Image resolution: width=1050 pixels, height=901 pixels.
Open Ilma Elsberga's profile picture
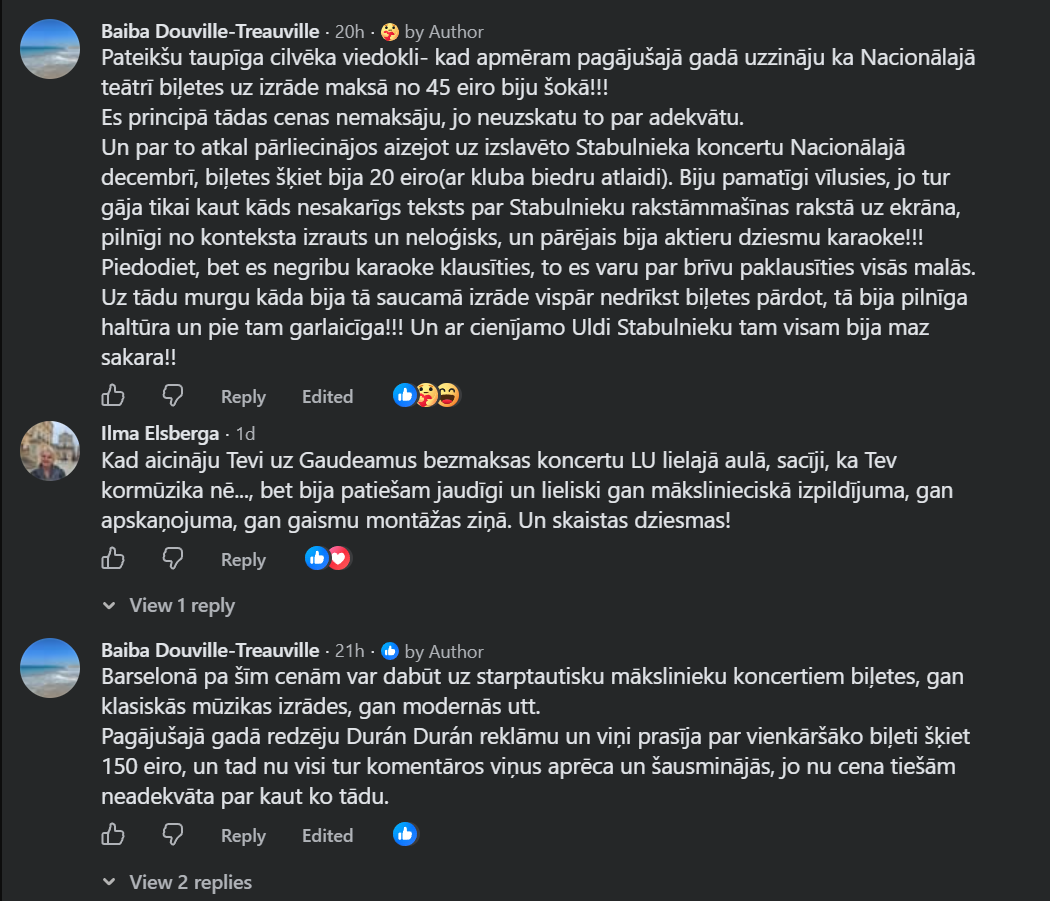coord(50,451)
